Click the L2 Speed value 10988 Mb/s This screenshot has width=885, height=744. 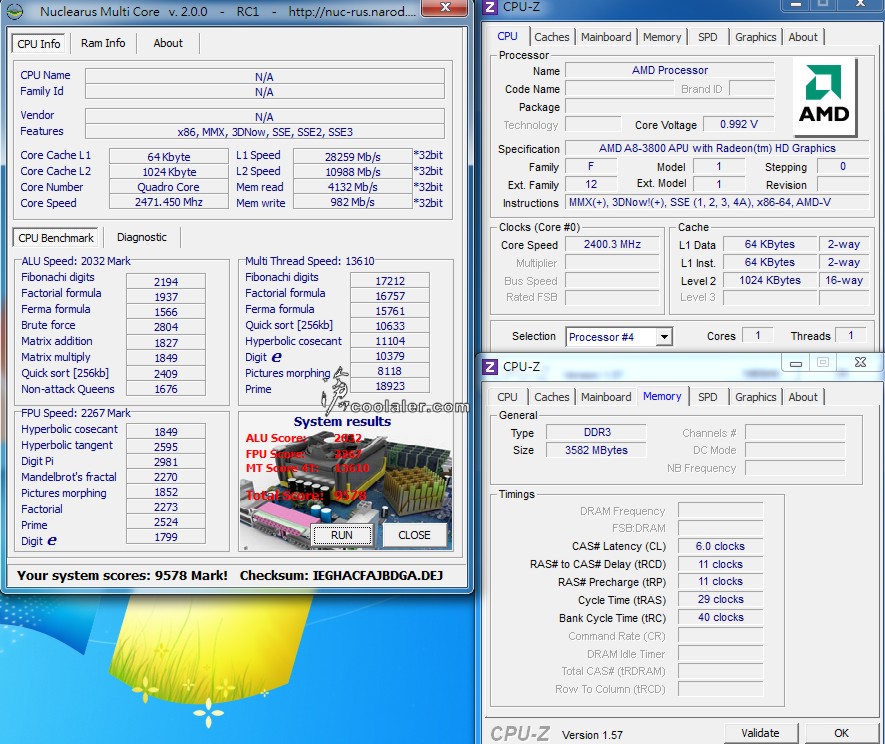[x=353, y=172]
